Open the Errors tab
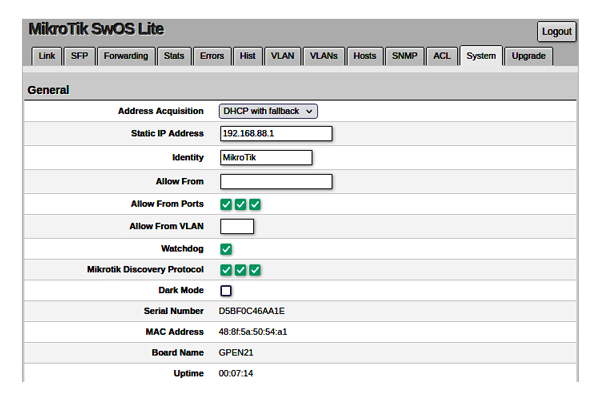 (x=212, y=56)
